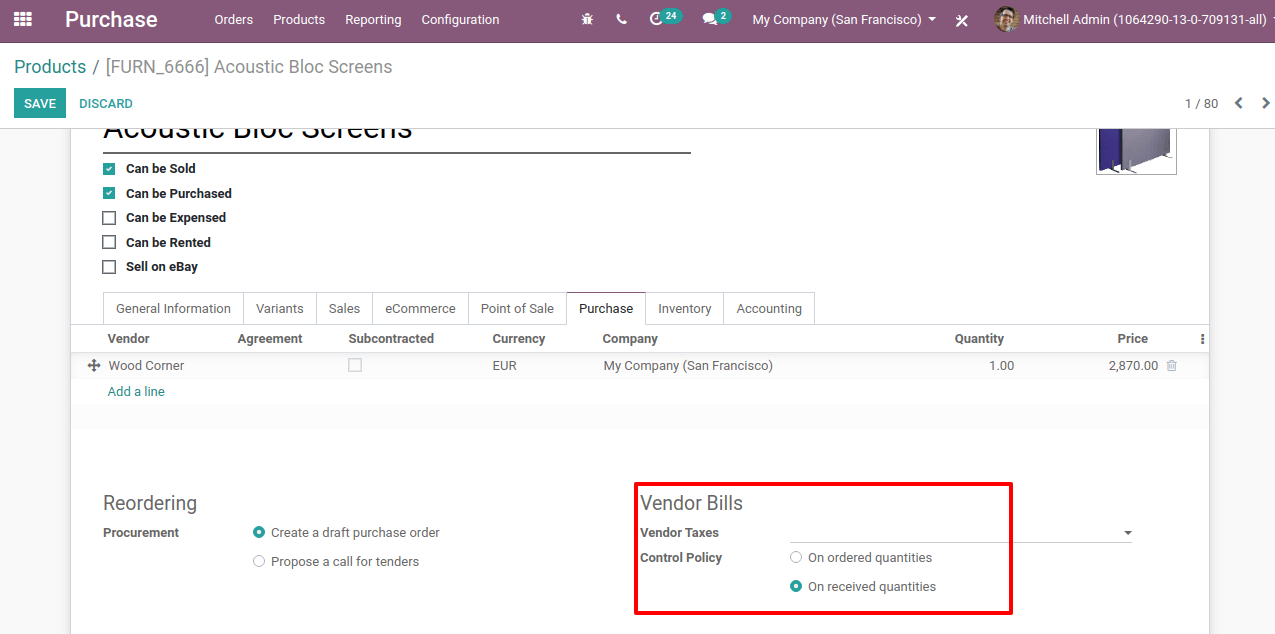Click the bug debug icon
The height and width of the screenshot is (634, 1275).
587,19
